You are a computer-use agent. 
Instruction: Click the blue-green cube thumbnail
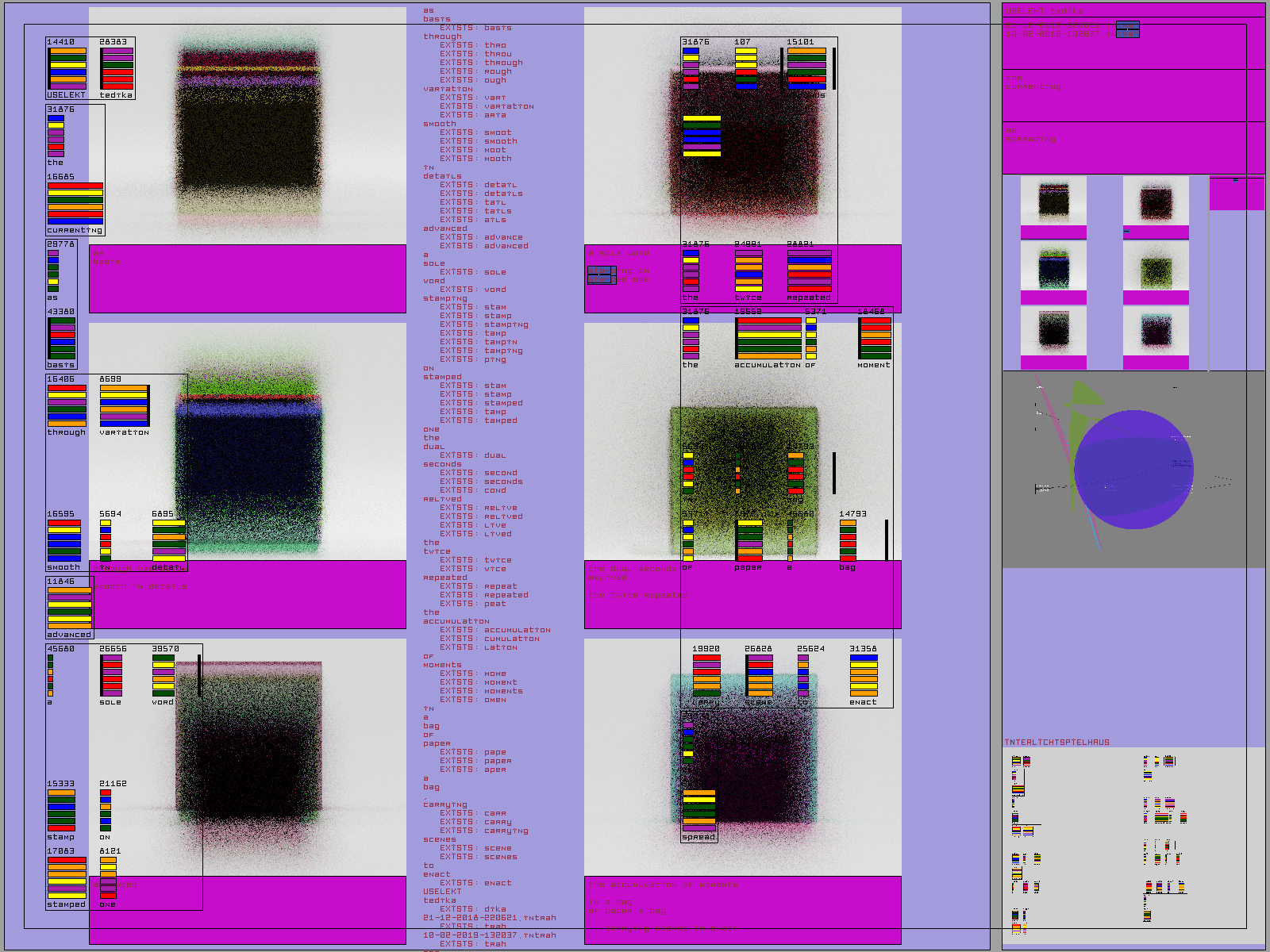coord(1053,266)
